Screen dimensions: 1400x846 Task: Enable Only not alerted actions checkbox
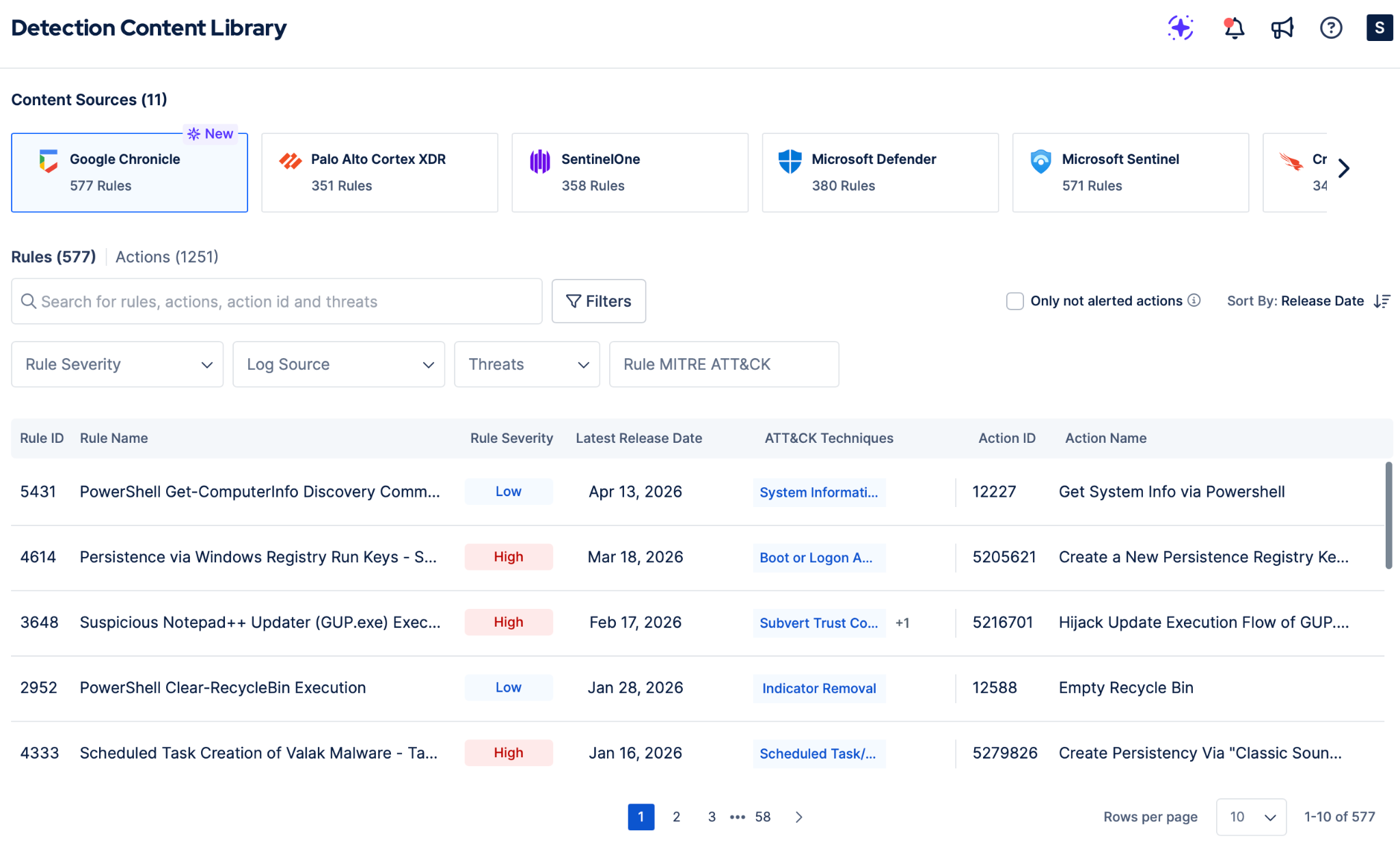click(1015, 301)
